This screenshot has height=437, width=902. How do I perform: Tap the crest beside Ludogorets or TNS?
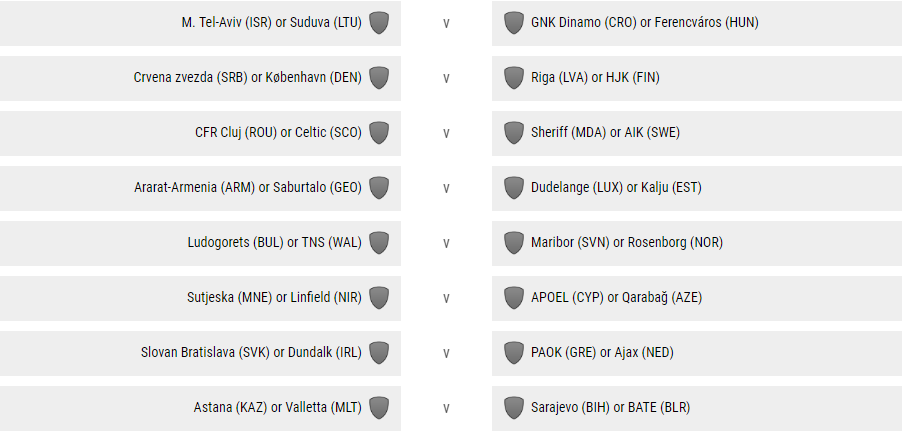point(379,243)
